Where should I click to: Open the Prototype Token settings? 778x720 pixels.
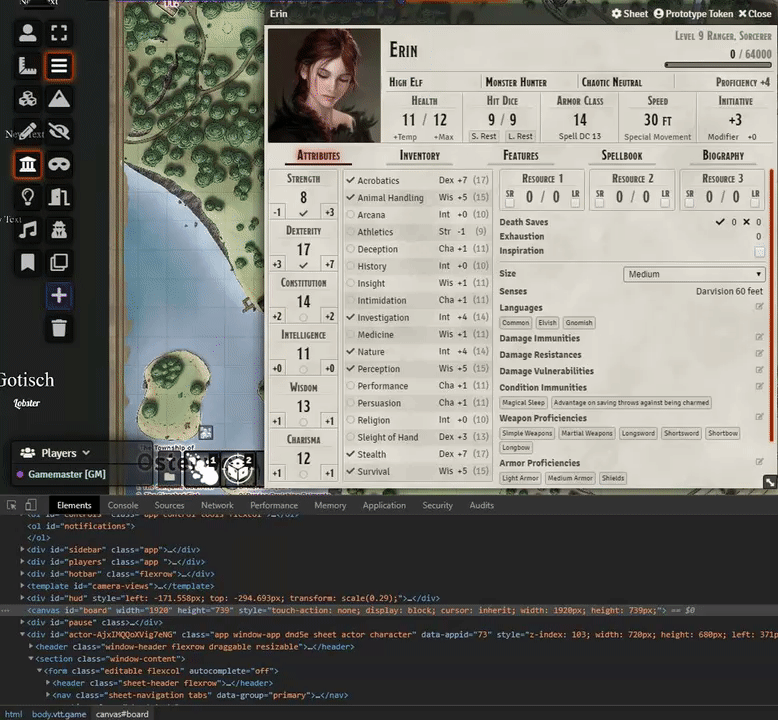click(693, 13)
